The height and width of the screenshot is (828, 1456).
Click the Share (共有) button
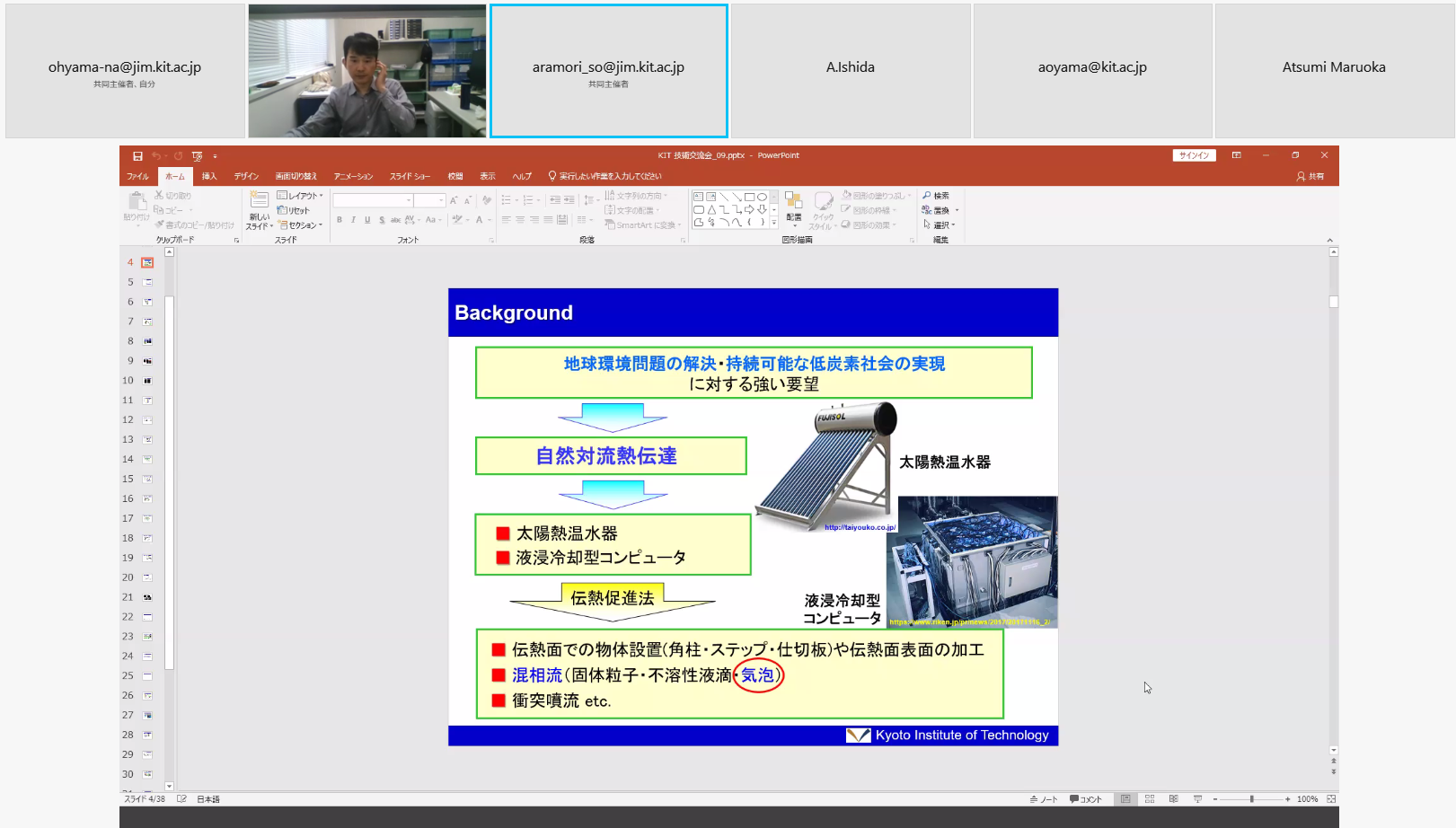(1310, 176)
